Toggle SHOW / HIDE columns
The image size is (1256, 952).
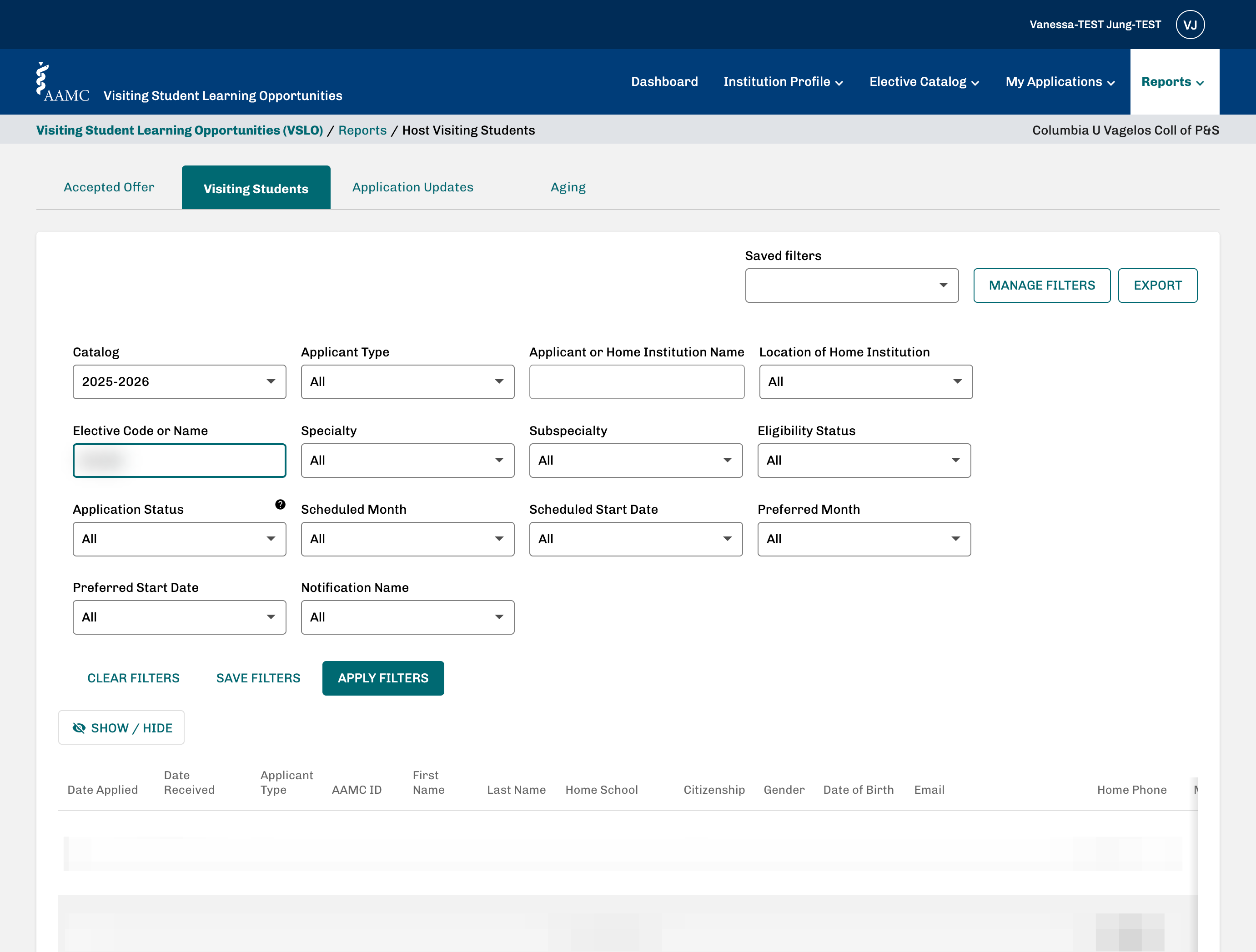coord(121,727)
